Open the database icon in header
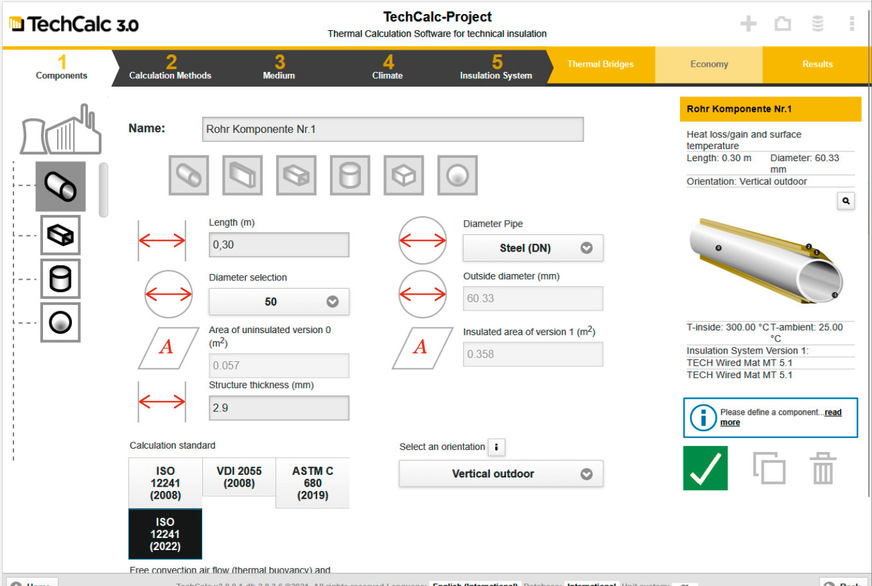This screenshot has height=586, width=872. click(818, 23)
